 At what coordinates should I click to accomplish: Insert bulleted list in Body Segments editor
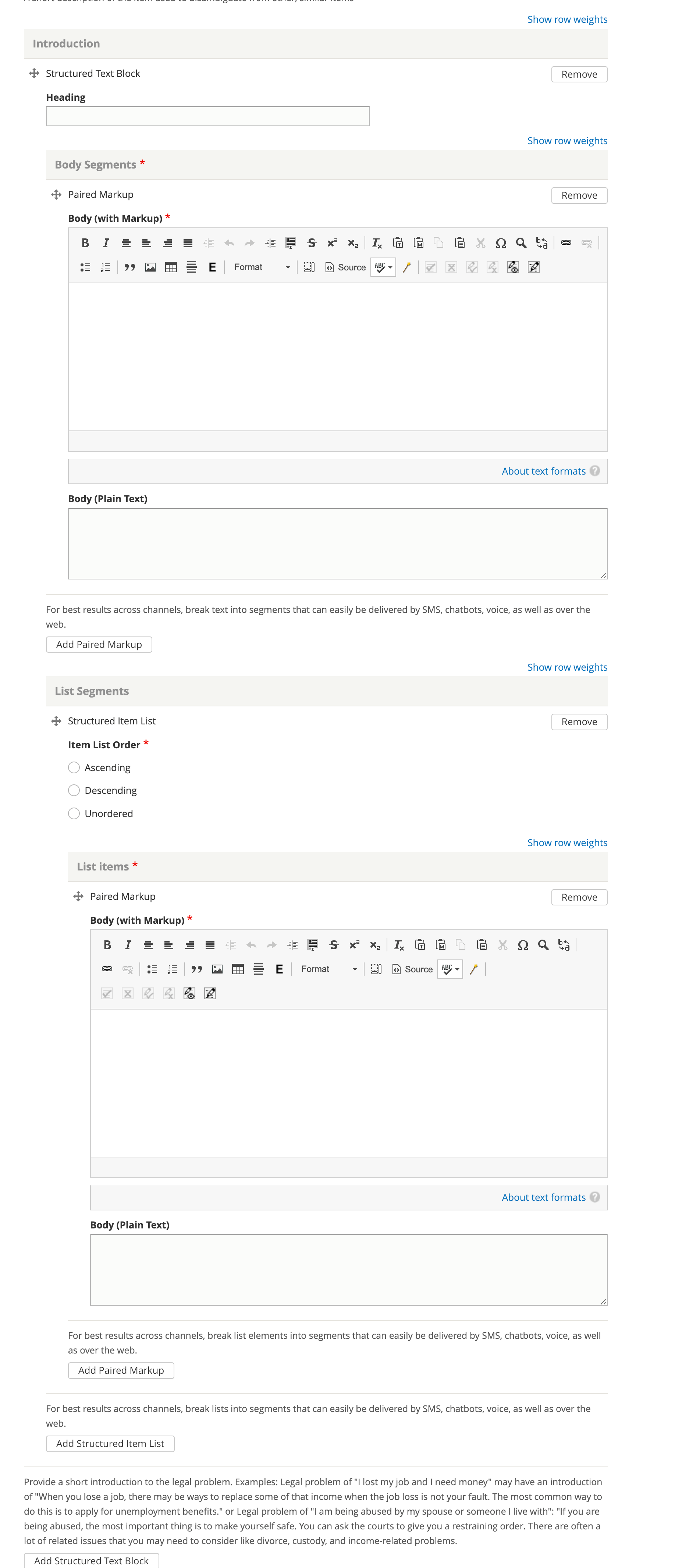pos(85,267)
